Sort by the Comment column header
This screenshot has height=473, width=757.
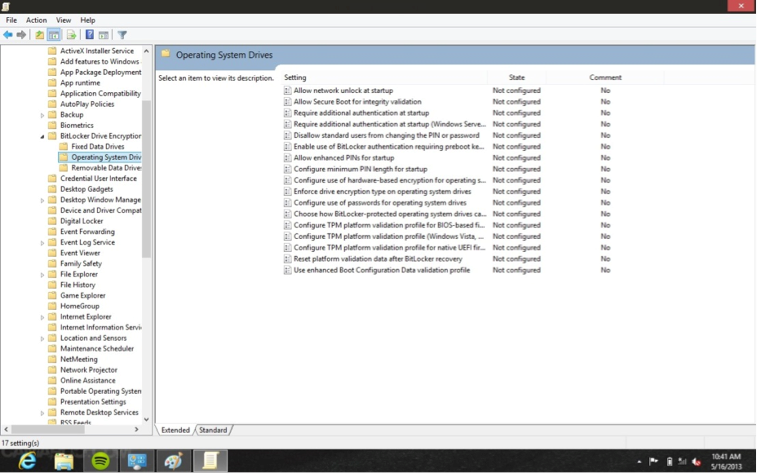tap(605, 77)
